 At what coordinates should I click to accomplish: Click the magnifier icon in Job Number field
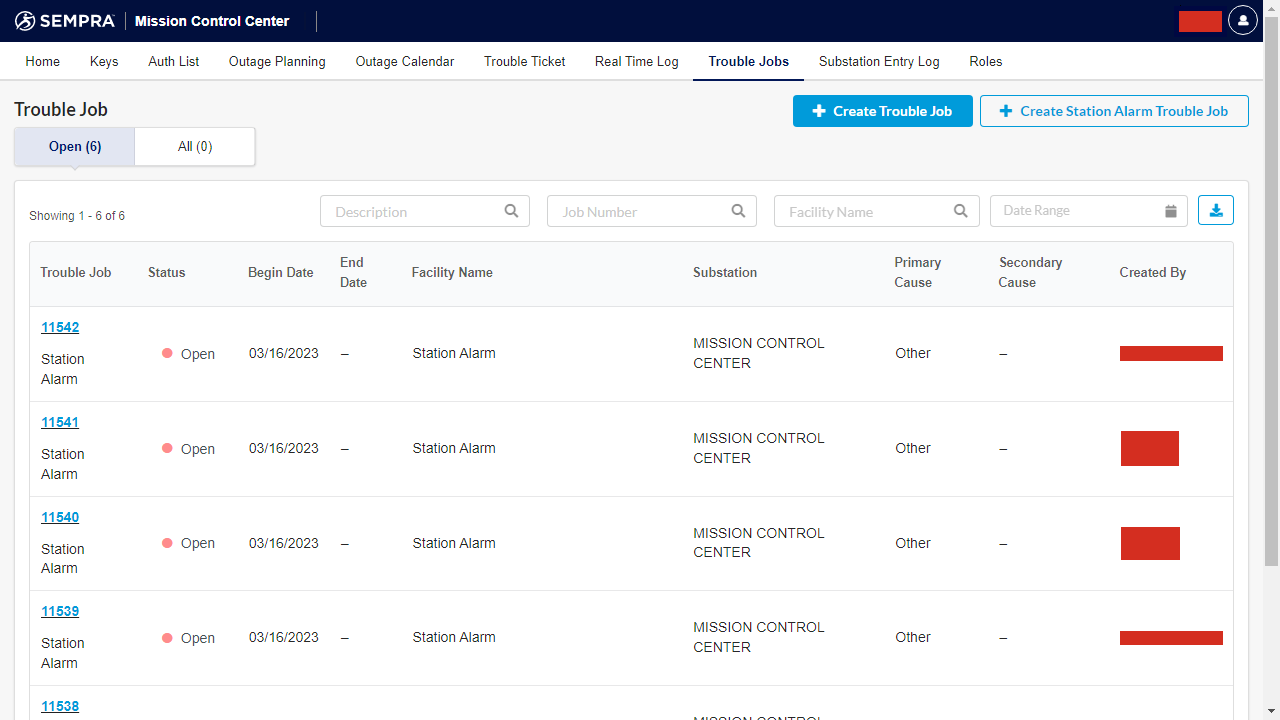[x=738, y=211]
